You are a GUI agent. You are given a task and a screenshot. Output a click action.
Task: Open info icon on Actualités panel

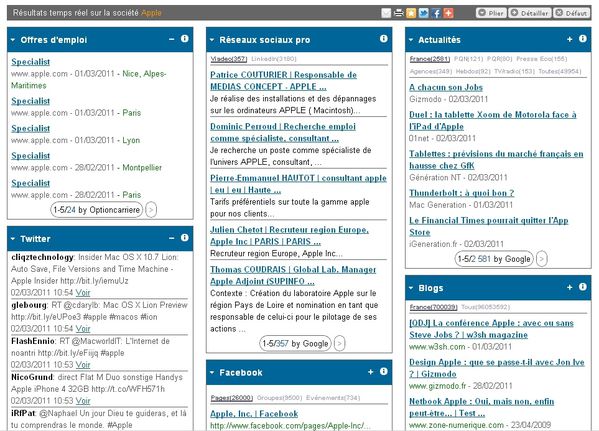[583, 39]
